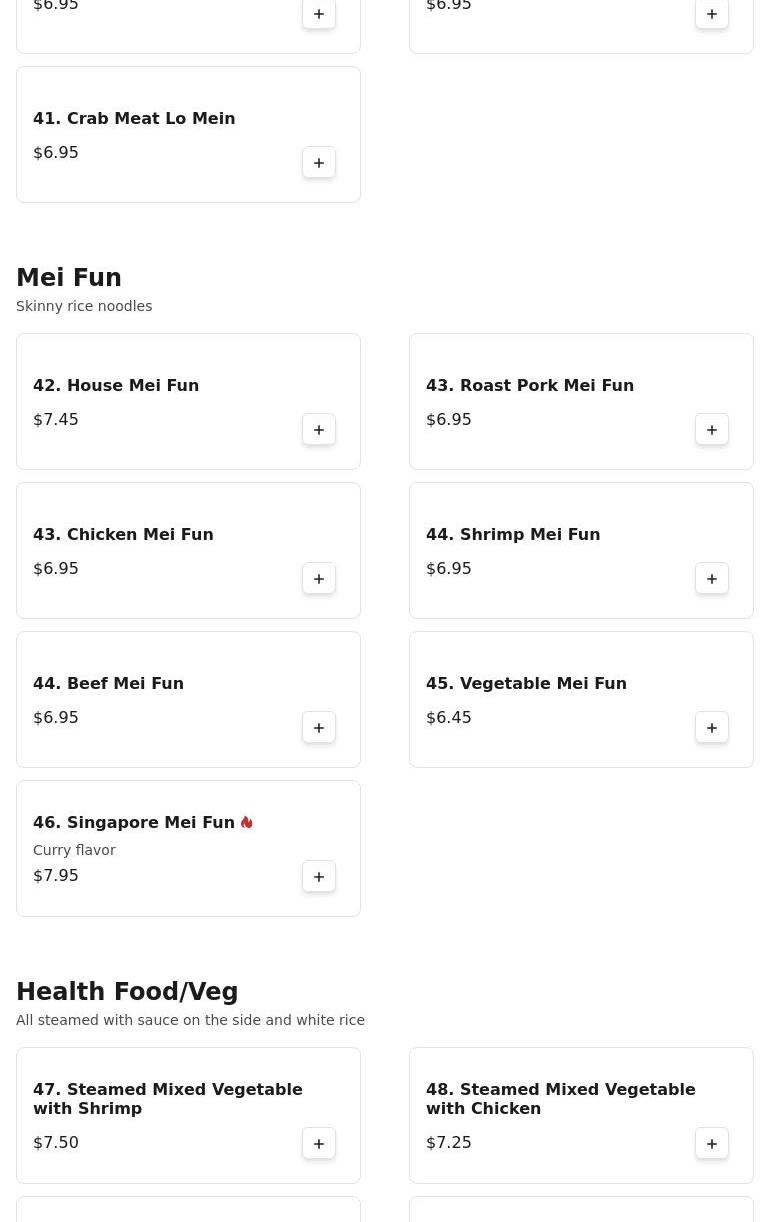770x1222 pixels.
Task: Add 46. Singapore Mei Fun to order
Action: pos(319,877)
